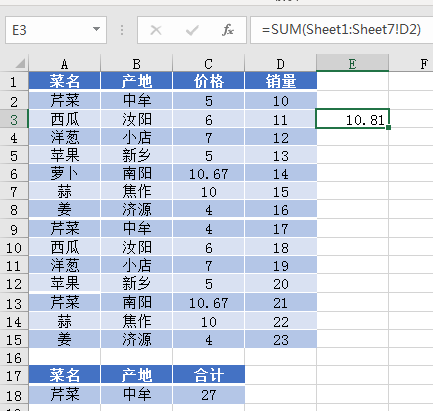This screenshot has width=433, height=411.
Task: Click sales value 18 in row 10
Action: point(280,247)
